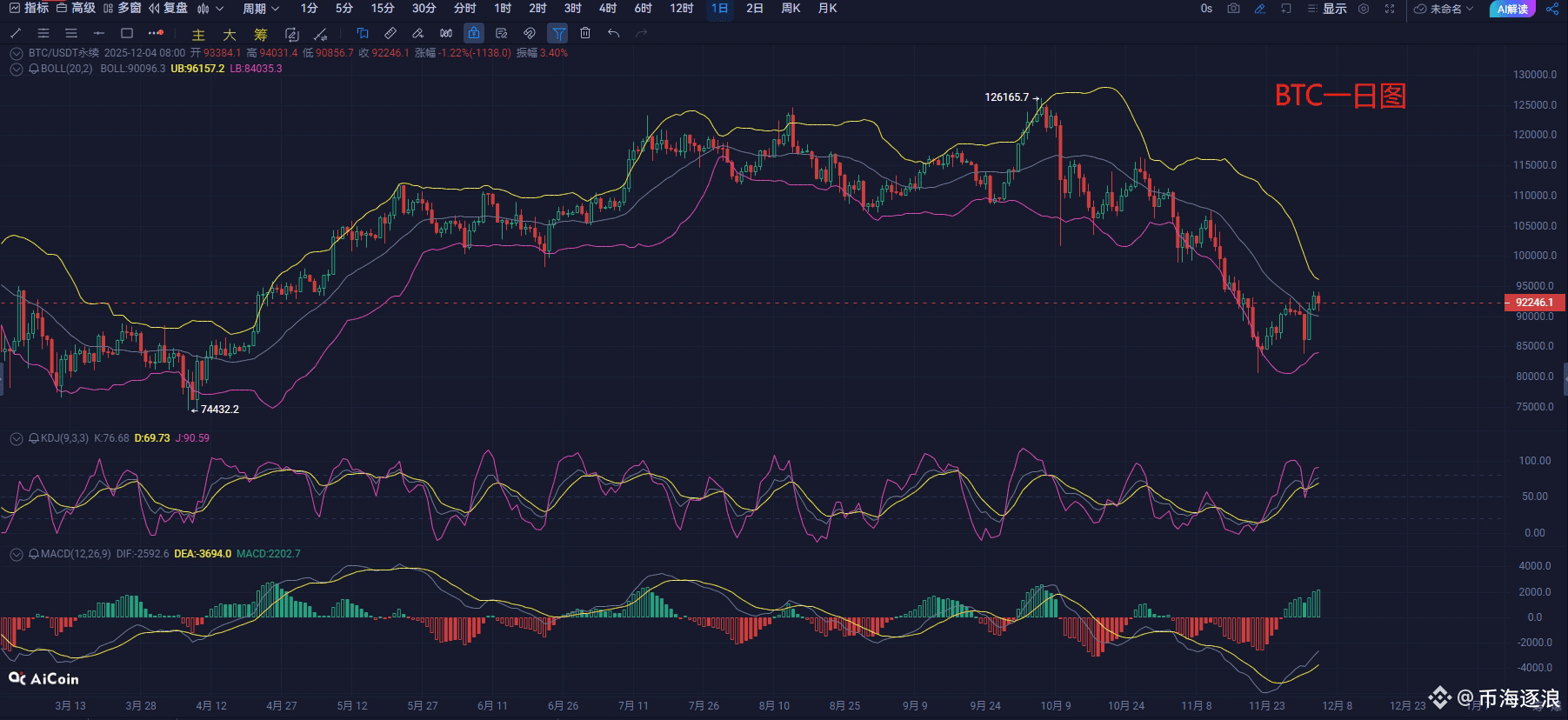
Task: Expand the candlestick chart type dropdown
Action: pos(210,9)
